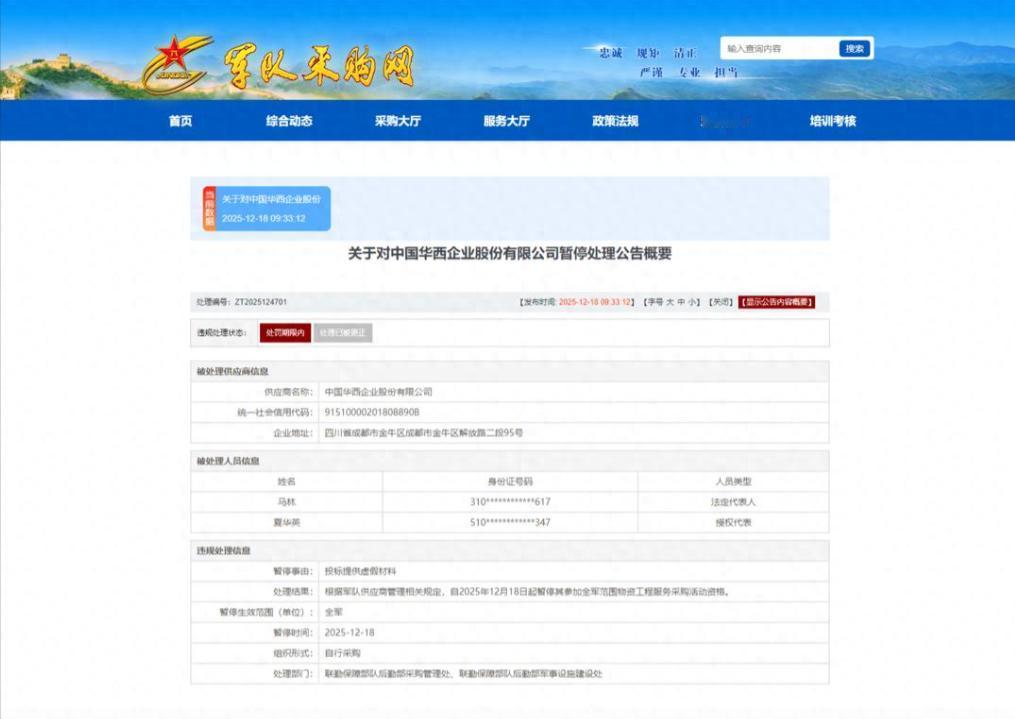Set font size to 小

[x=692, y=302]
